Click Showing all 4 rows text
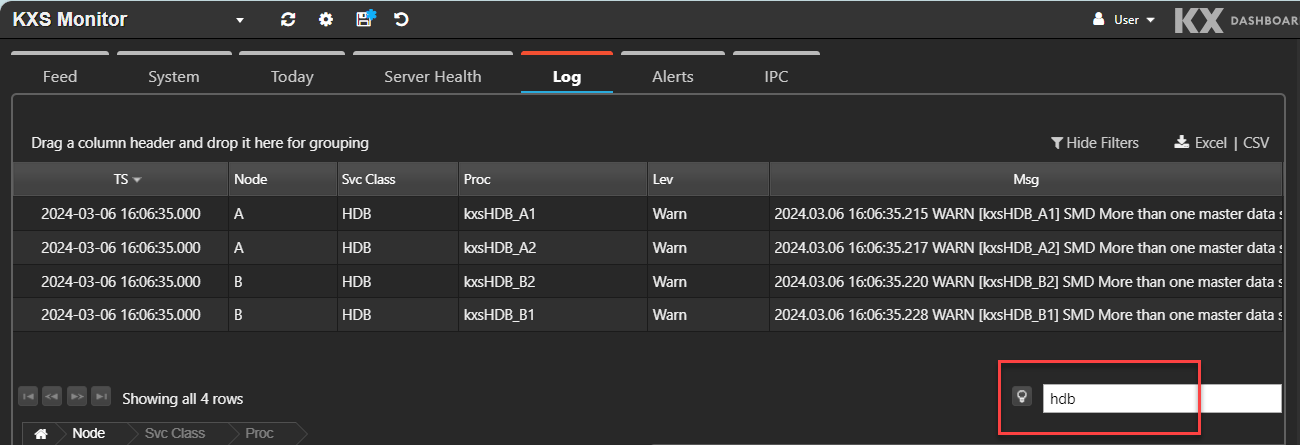 (182, 398)
